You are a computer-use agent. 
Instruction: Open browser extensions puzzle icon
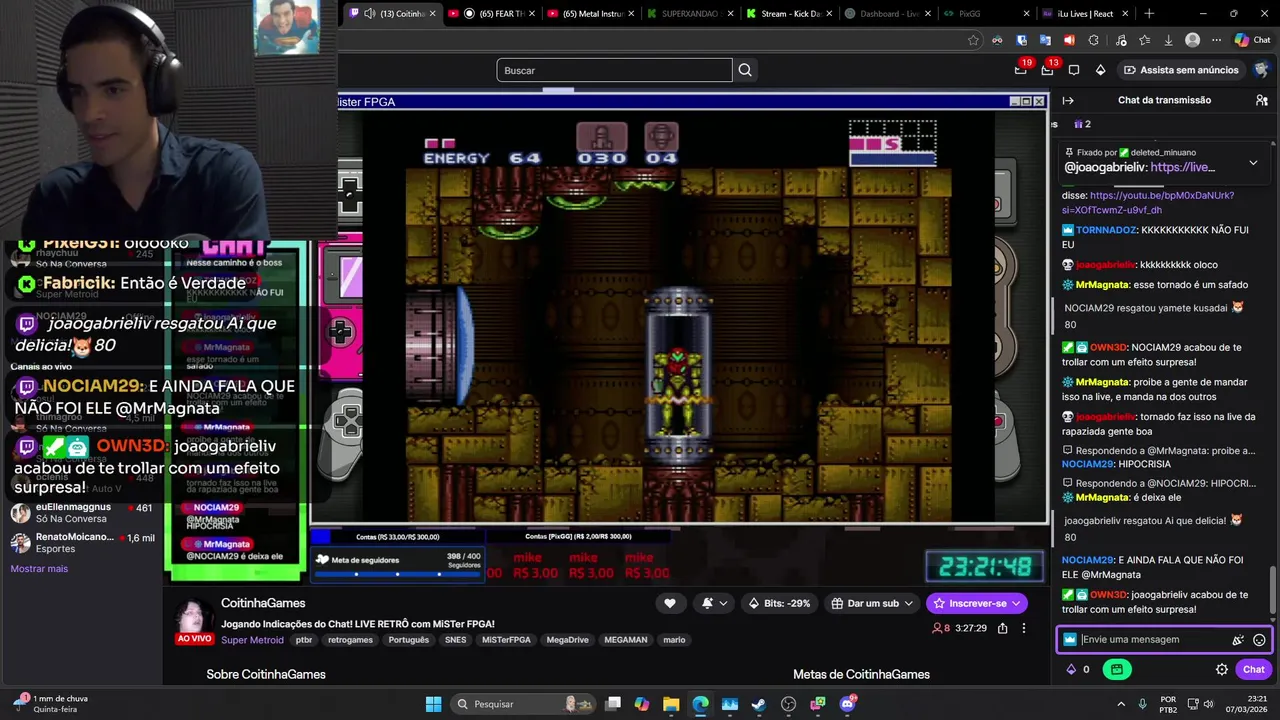(1093, 40)
